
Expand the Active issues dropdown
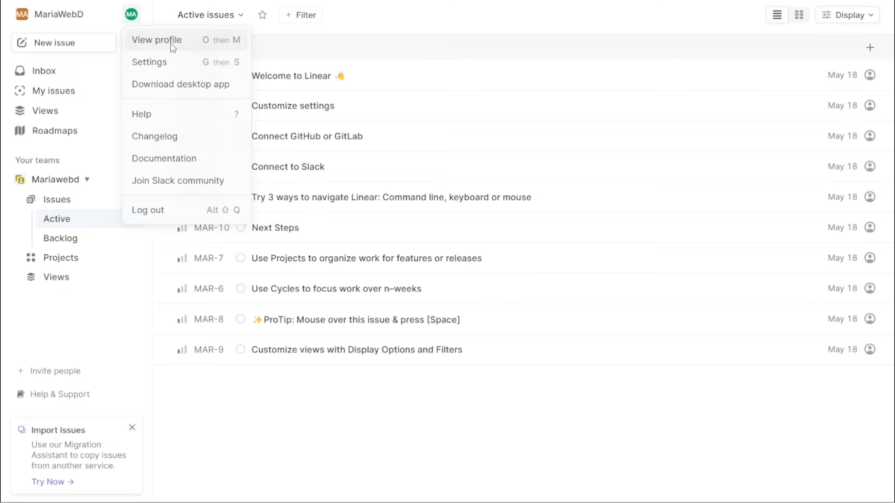(210, 15)
